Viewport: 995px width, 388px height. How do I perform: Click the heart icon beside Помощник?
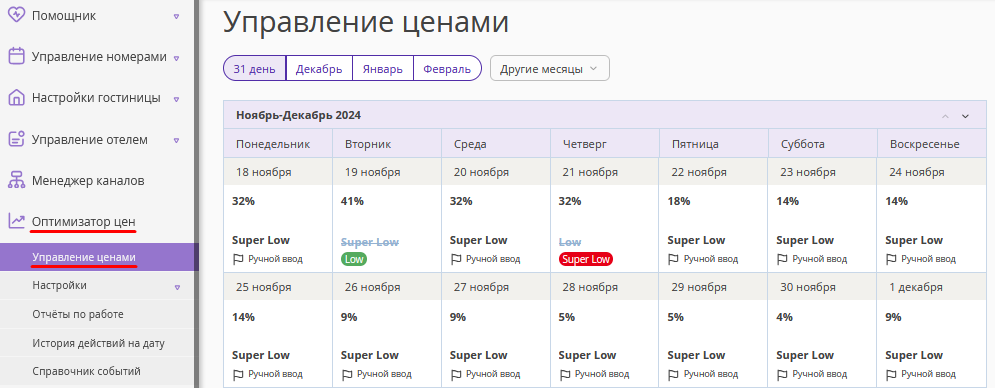click(x=16, y=16)
